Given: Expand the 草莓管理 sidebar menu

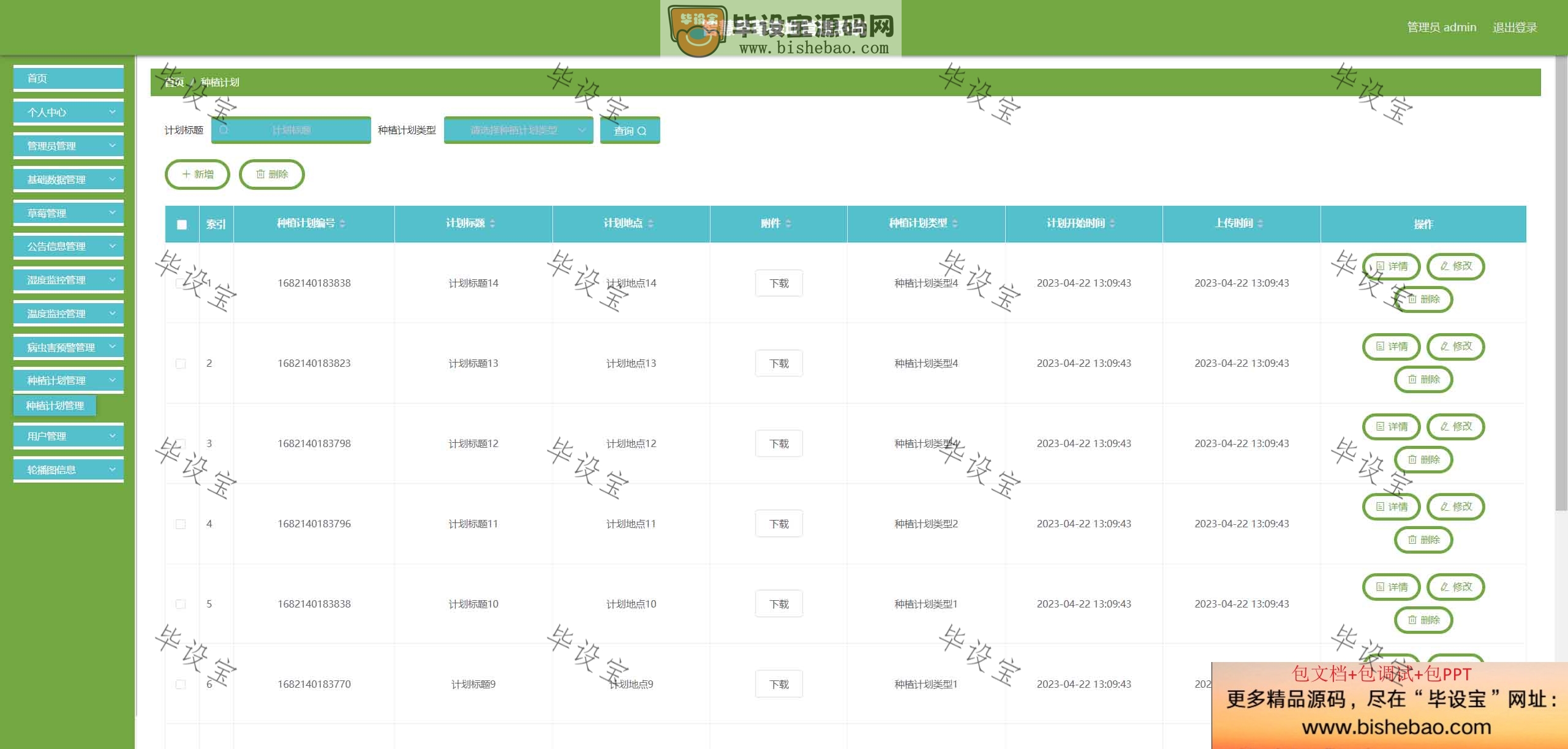Looking at the screenshot, I should [x=69, y=213].
